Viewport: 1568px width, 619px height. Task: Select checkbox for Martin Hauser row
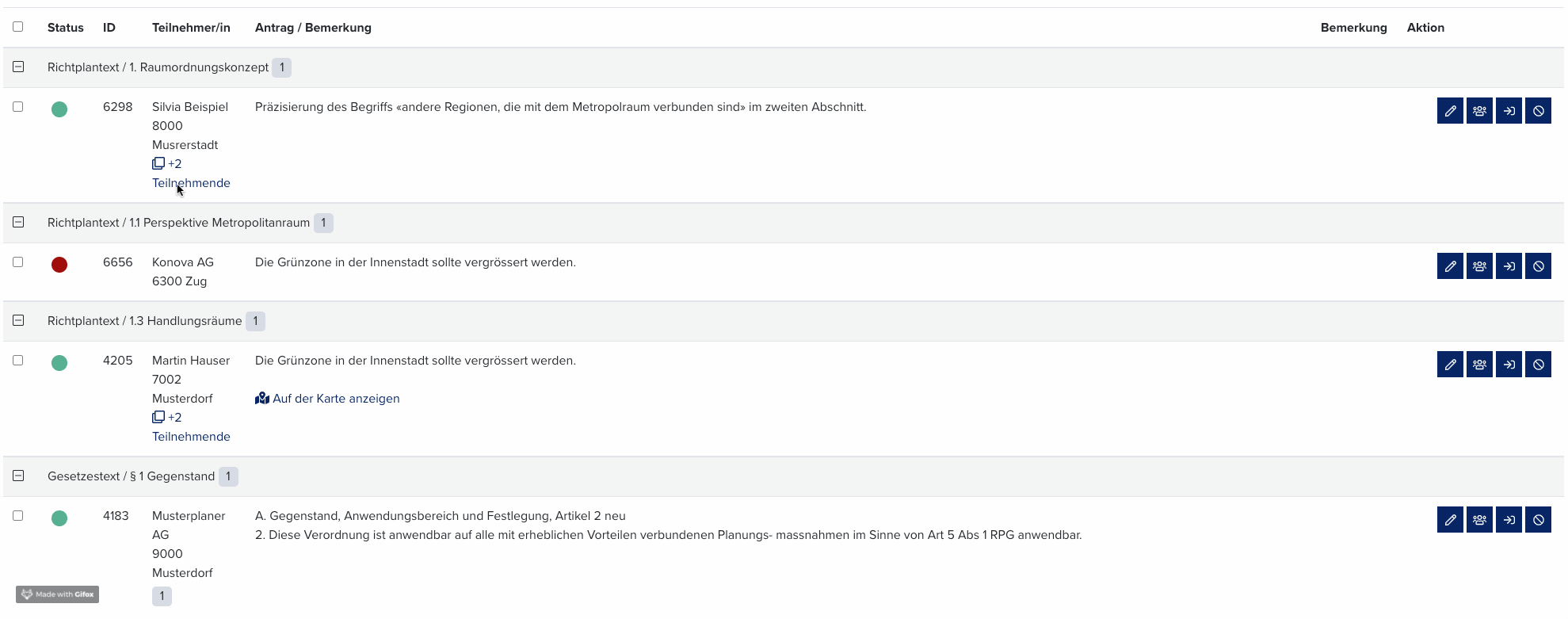[x=18, y=361]
